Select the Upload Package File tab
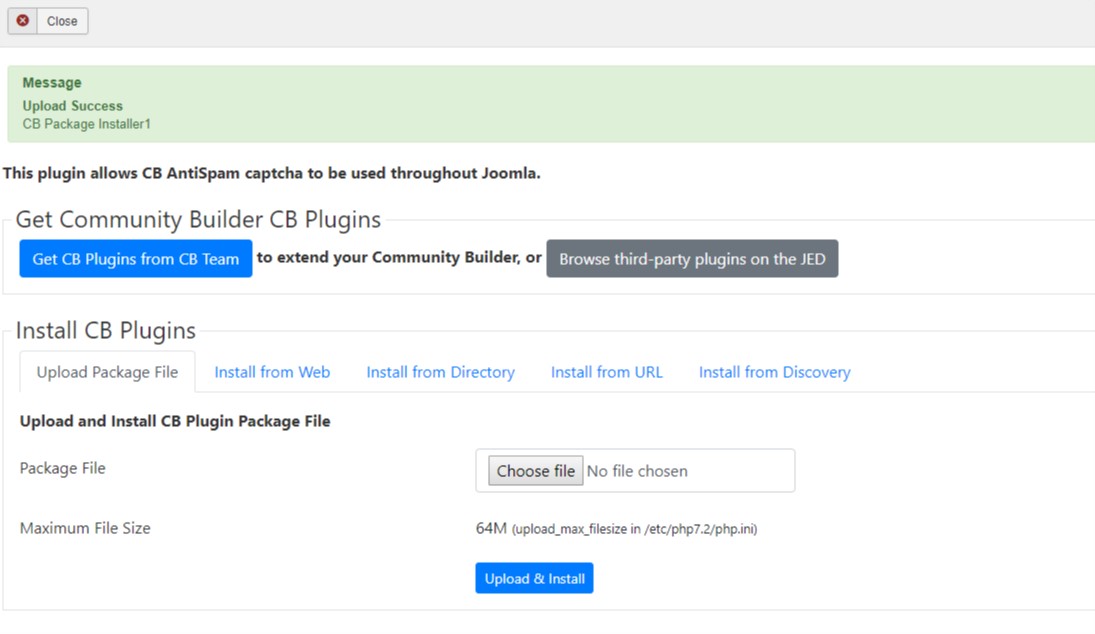Screen dimensions: 1095x634 coord(108,372)
